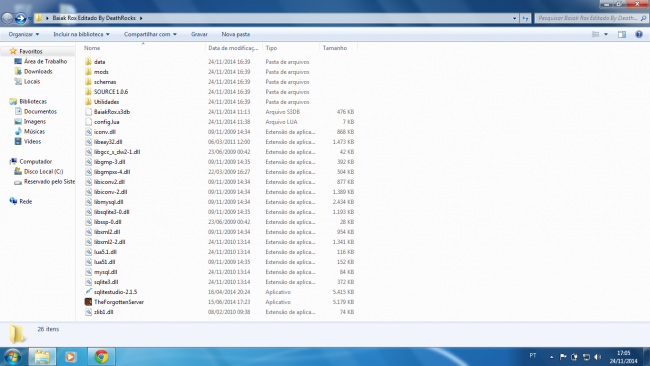Open the help question mark icon
The width and height of the screenshot is (650, 366).
click(639, 34)
